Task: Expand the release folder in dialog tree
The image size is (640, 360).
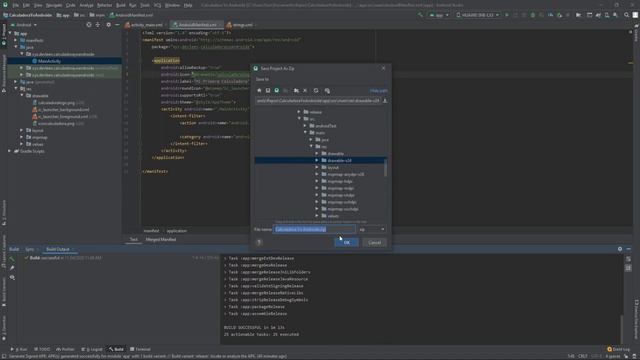Action: 299,112
